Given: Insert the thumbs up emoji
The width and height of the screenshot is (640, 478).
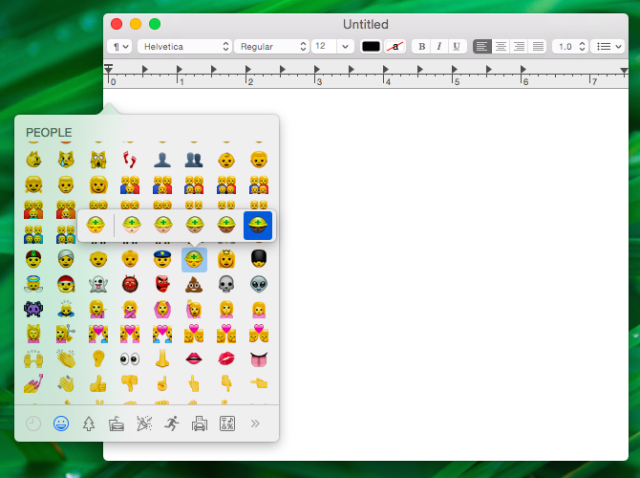Looking at the screenshot, I should point(98,384).
